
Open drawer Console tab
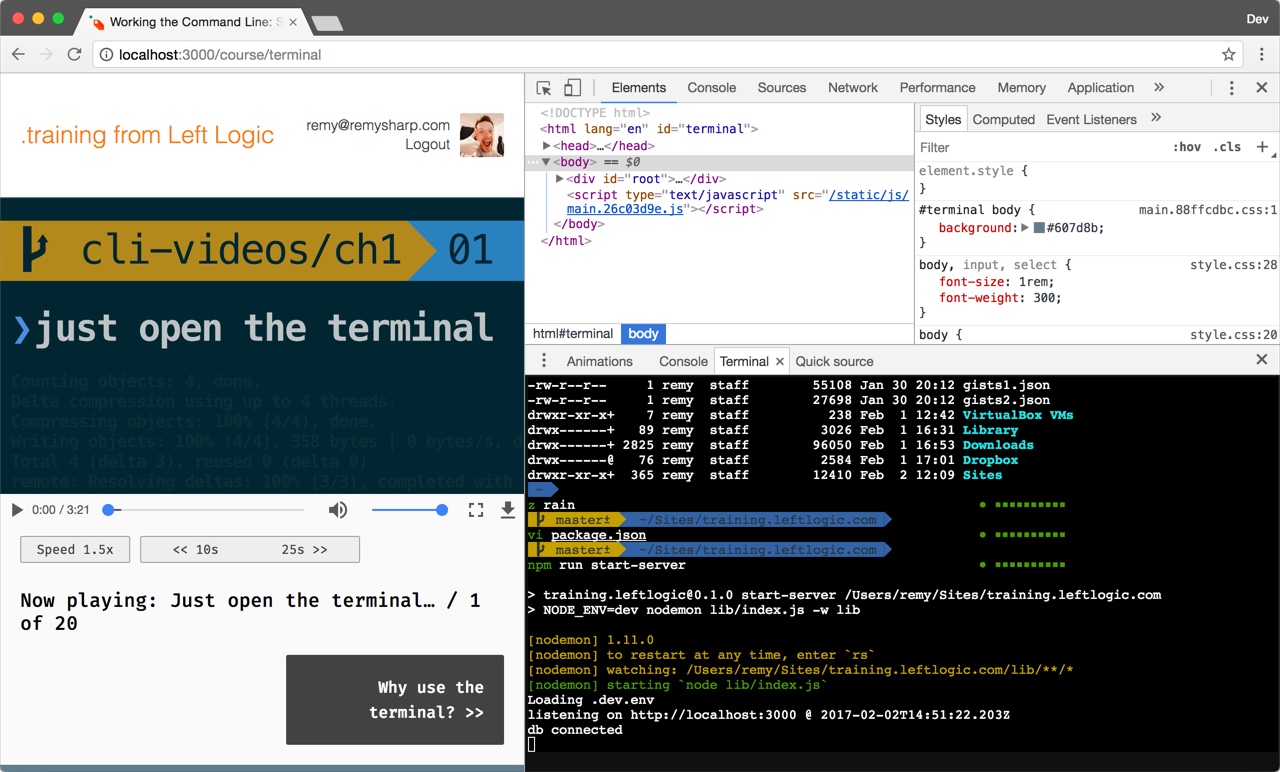[683, 361]
